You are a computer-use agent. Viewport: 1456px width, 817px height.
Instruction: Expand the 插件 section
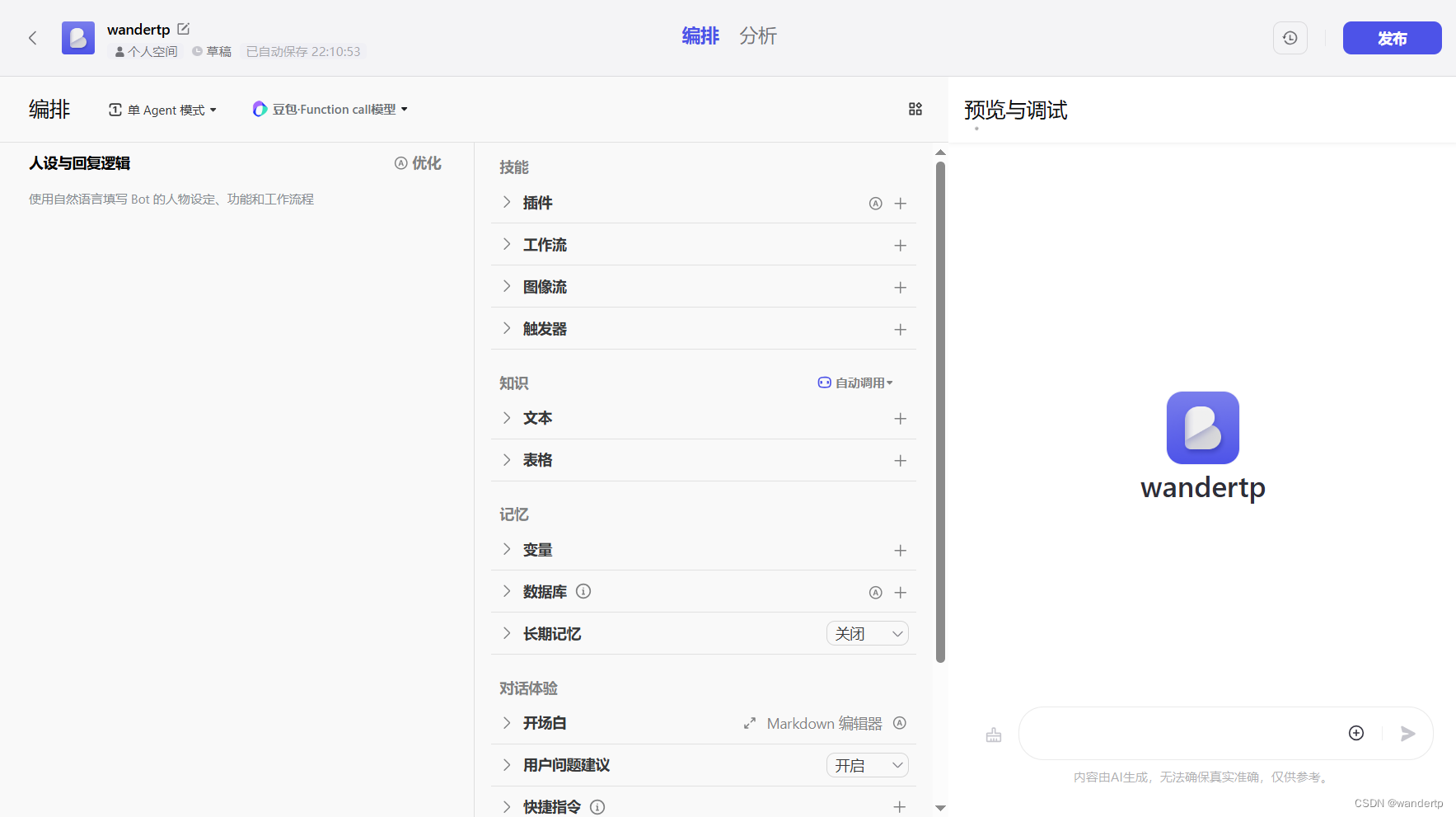[507, 203]
